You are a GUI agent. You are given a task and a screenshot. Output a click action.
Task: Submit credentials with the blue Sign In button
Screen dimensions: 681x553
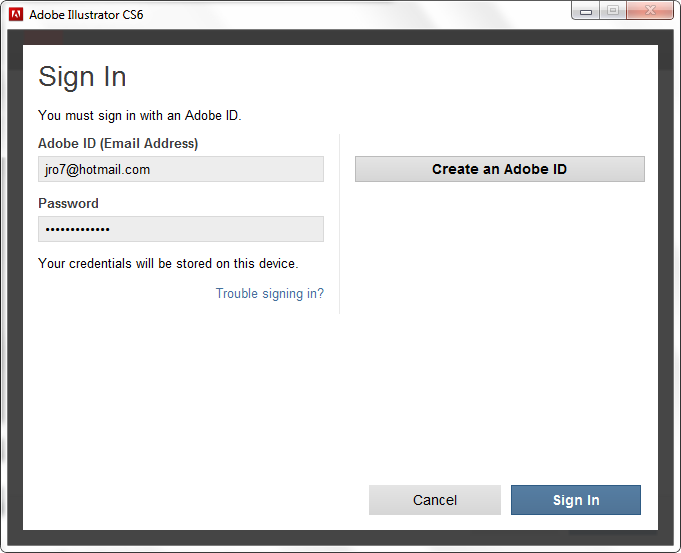coord(576,500)
